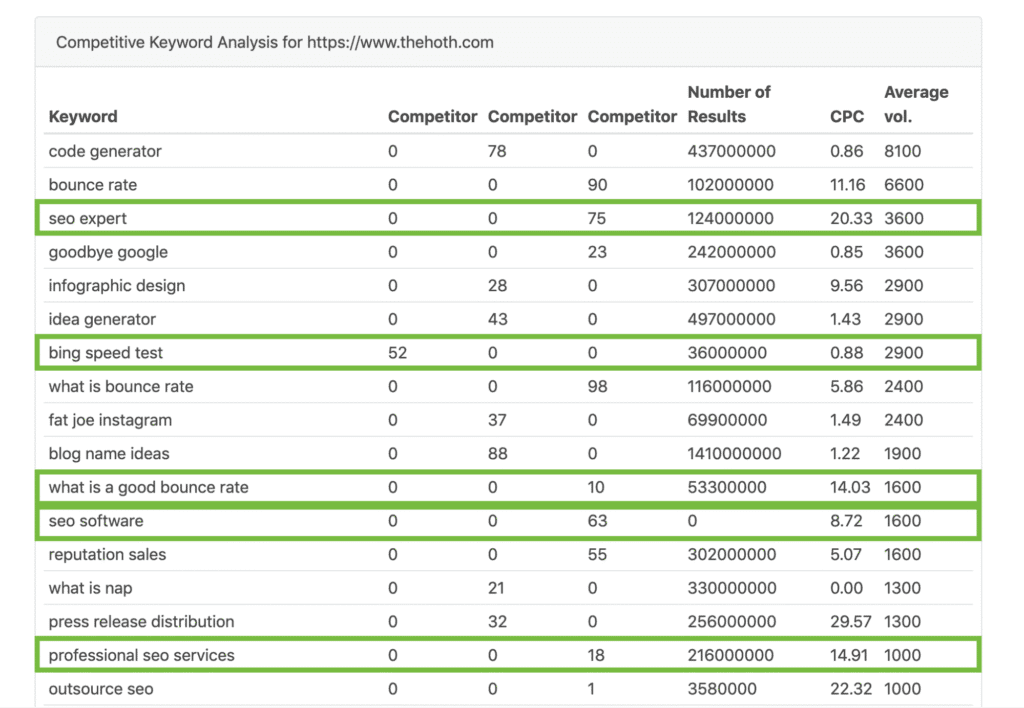Click the 'fat joe instagram' keyword
The height and width of the screenshot is (708, 1024).
(x=110, y=420)
